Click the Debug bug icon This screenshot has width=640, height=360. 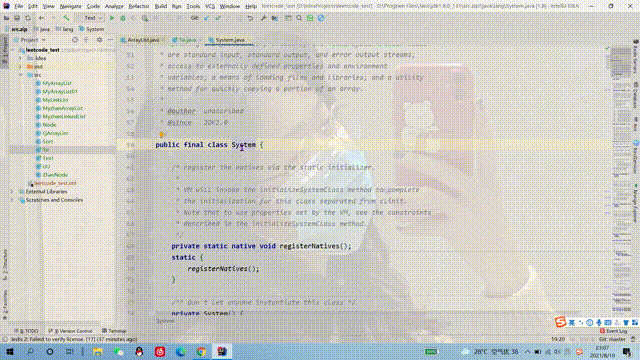click(122, 18)
